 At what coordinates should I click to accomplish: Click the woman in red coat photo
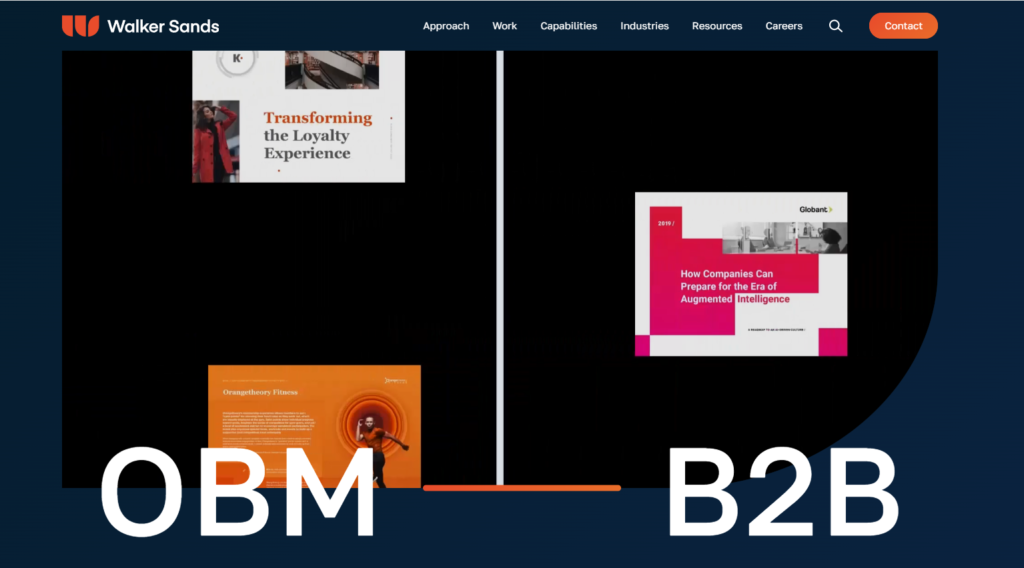click(216, 140)
